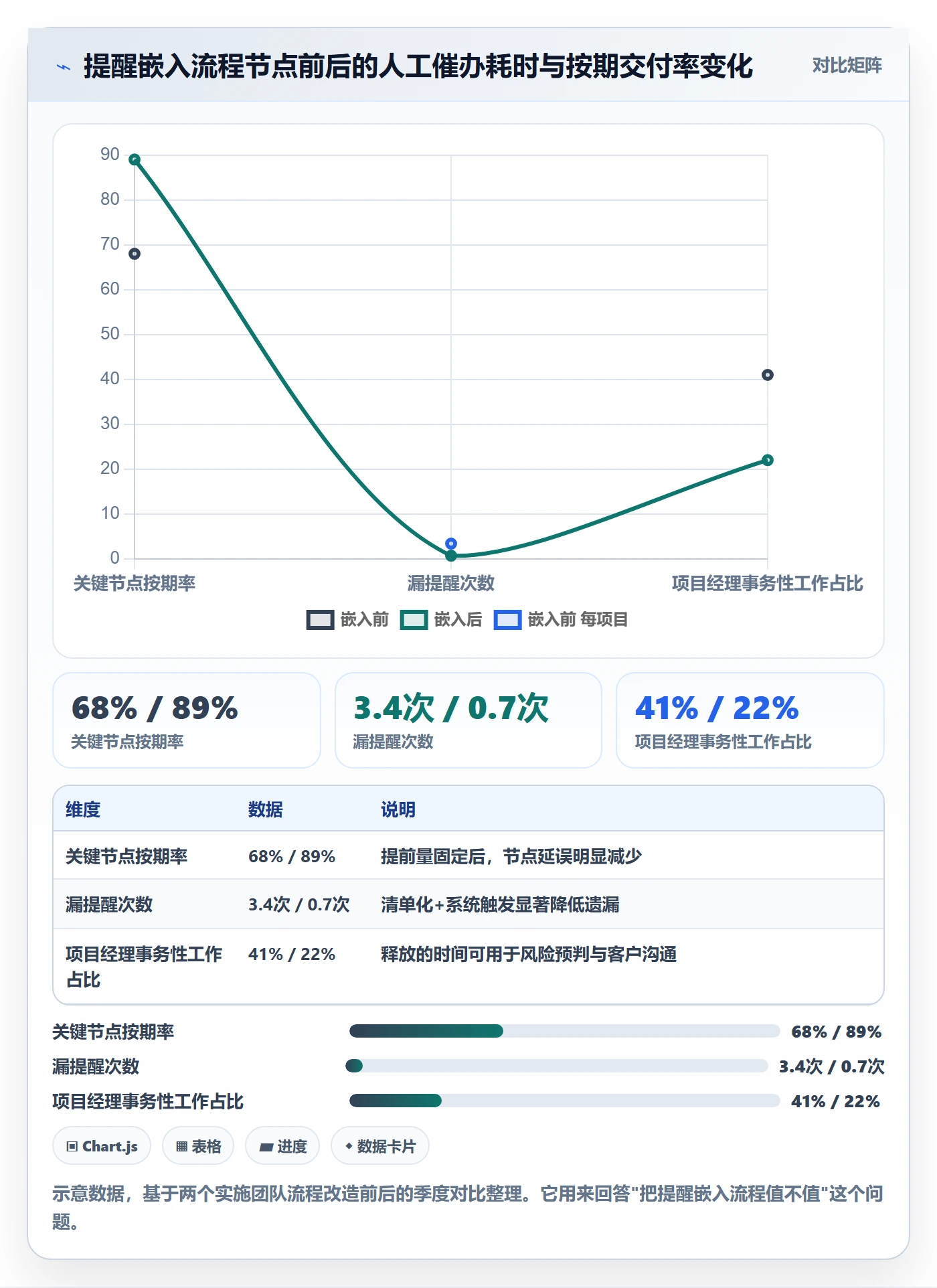Viewport: 937px width, 1288px height.
Task: Toggle the 嵌入前 每项目 legend dataset
Action: pyautogui.click(x=561, y=620)
